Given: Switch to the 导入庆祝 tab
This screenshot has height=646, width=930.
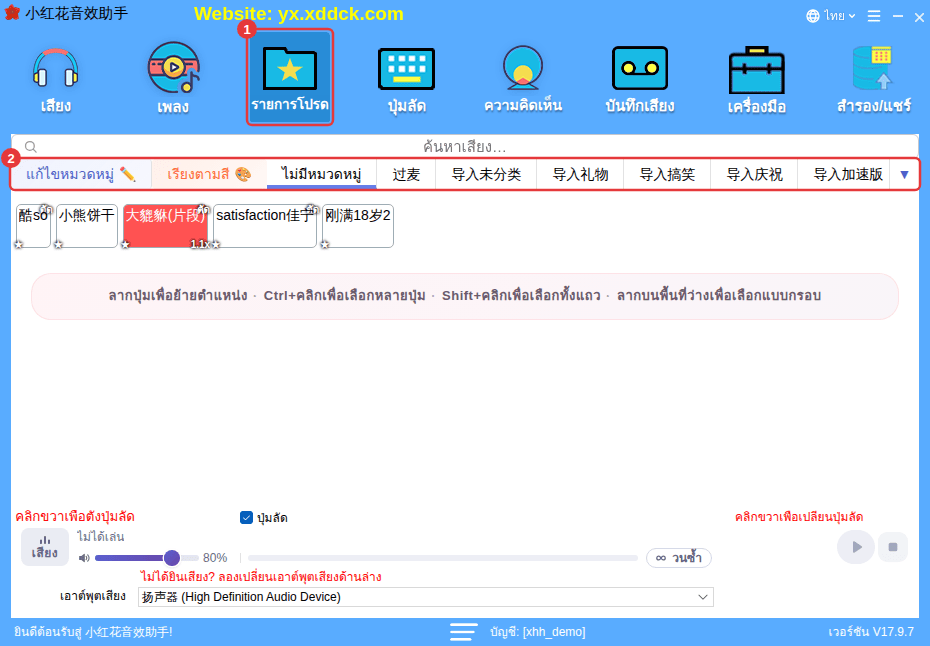Looking at the screenshot, I should [x=754, y=174].
